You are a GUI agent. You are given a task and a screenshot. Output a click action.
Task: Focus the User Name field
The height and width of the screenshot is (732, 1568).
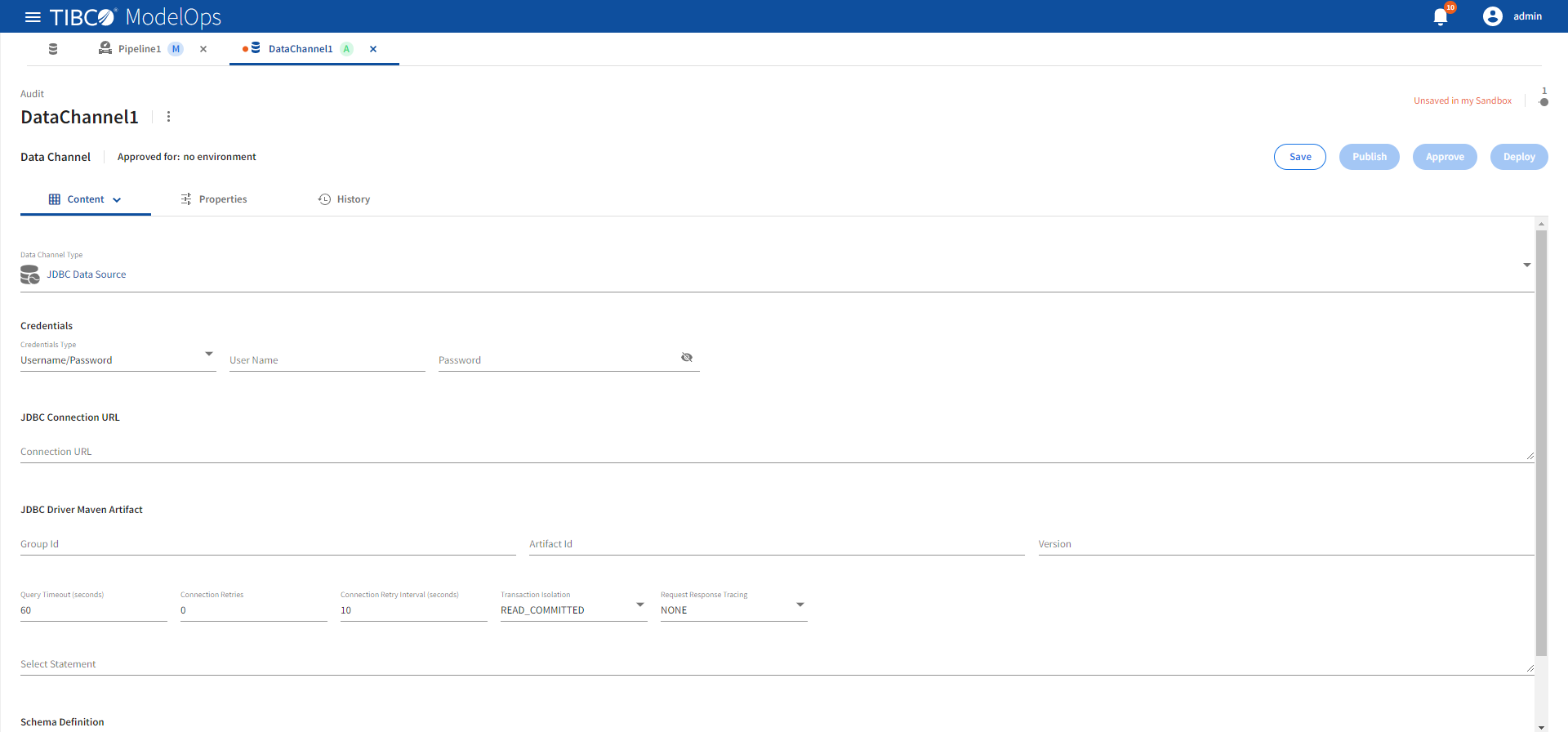pyautogui.click(x=327, y=360)
